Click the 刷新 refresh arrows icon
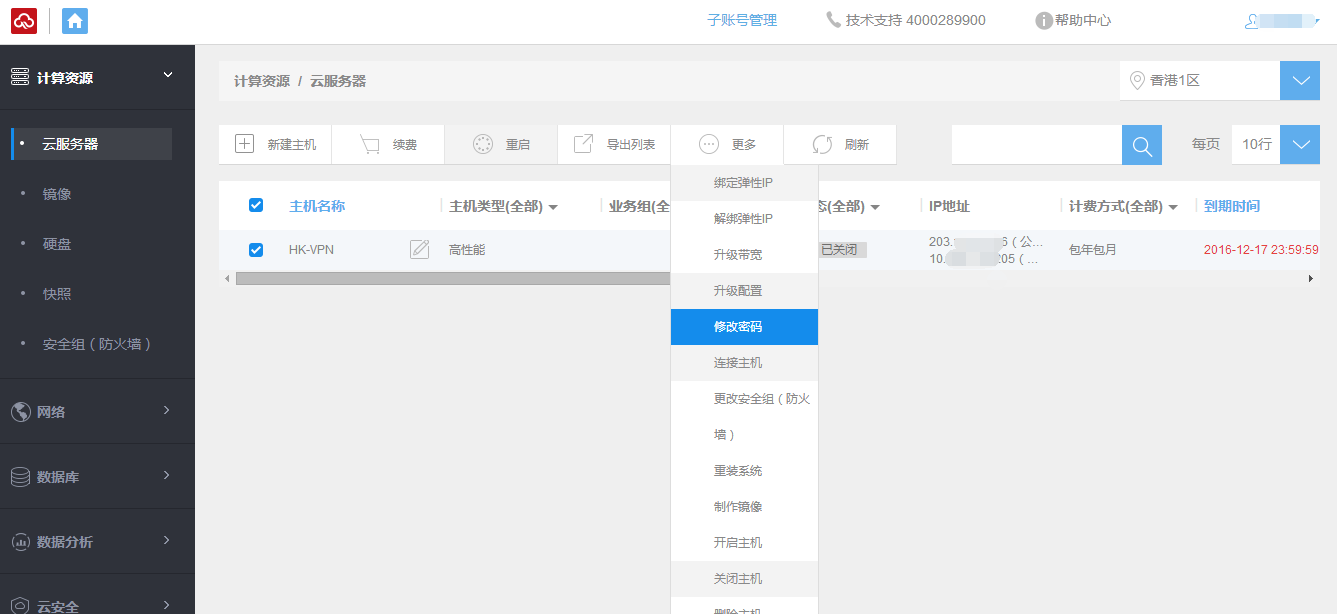The image size is (1337, 614). (x=822, y=144)
